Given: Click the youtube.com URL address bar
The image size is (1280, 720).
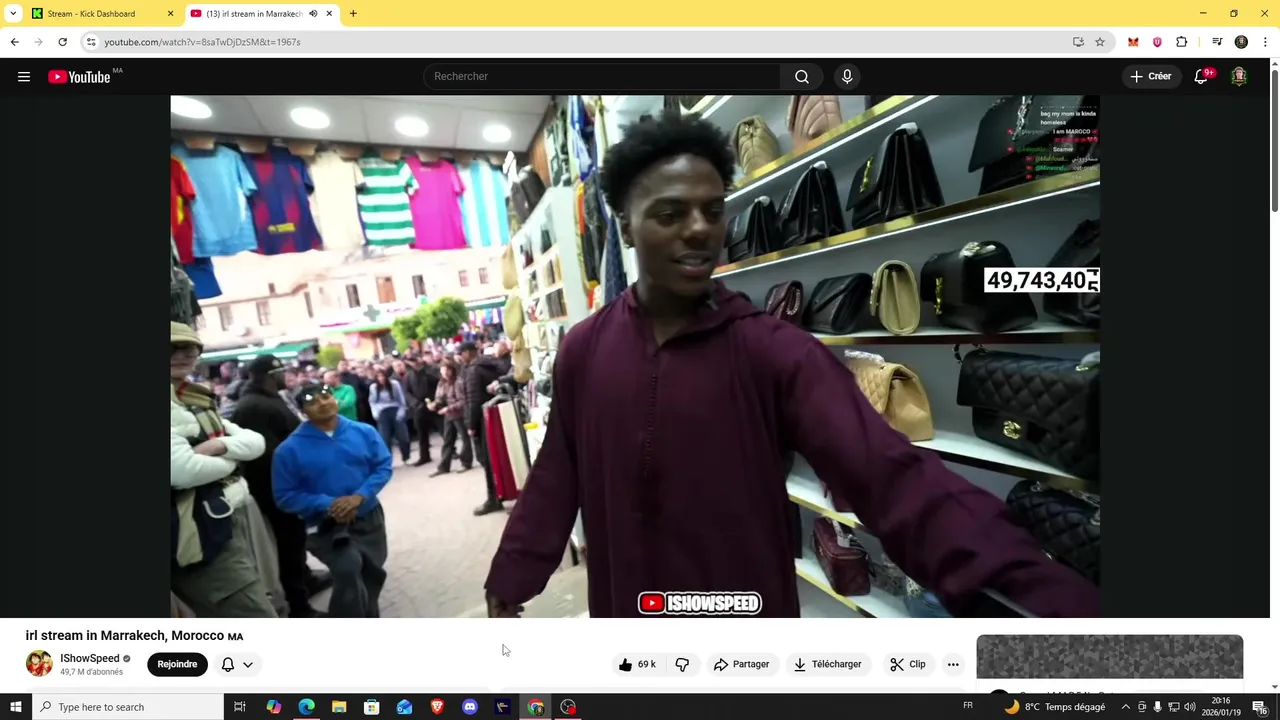Looking at the screenshot, I should coord(580,42).
